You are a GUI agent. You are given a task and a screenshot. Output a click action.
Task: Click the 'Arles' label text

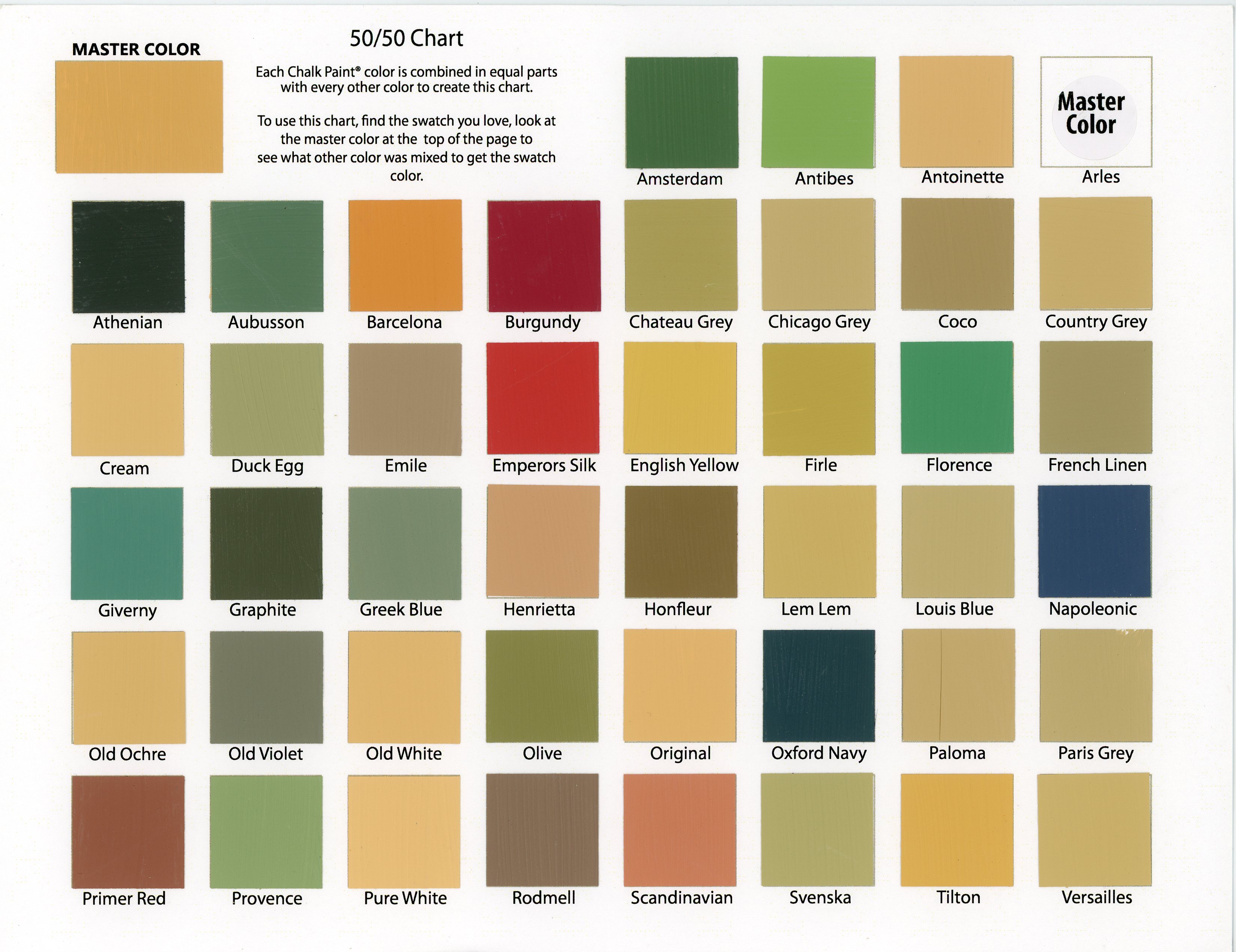point(1101,177)
